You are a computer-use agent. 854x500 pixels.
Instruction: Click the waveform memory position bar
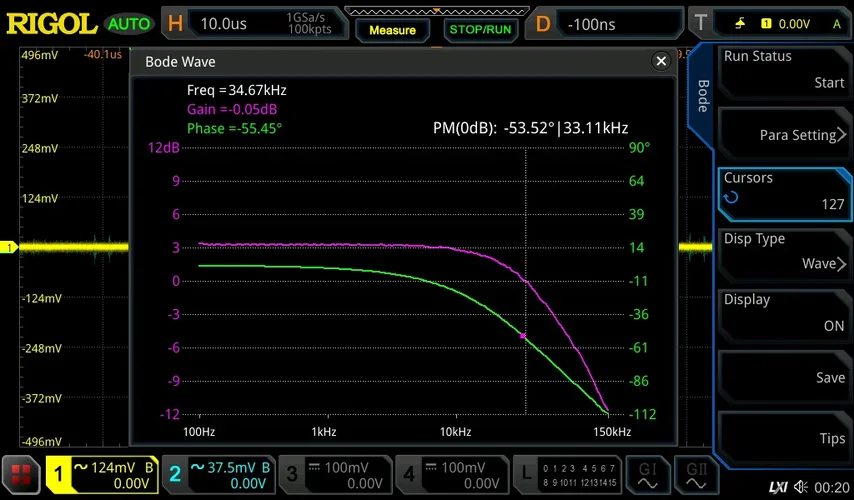436,11
